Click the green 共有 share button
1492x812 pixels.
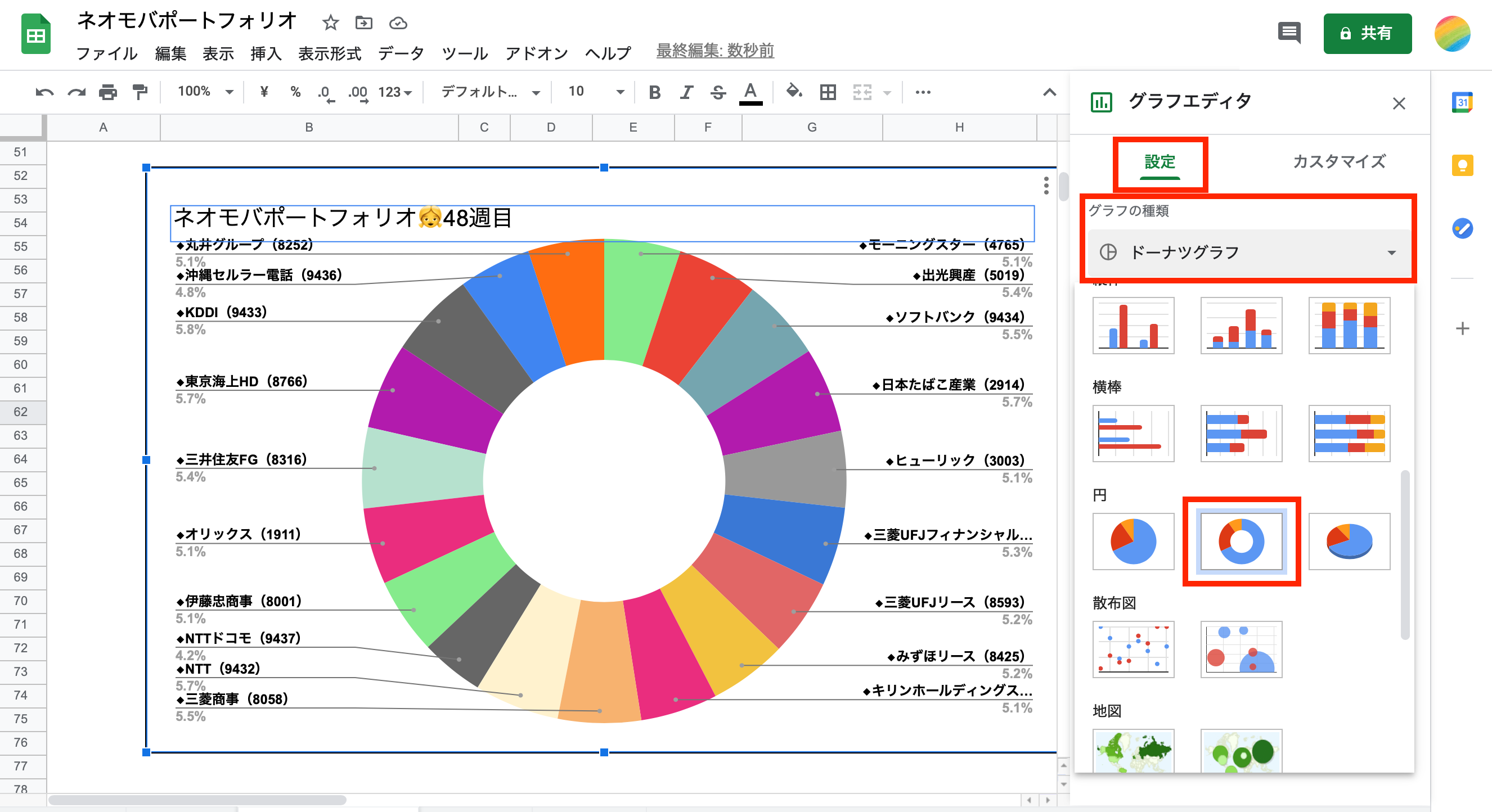pyautogui.click(x=1367, y=33)
